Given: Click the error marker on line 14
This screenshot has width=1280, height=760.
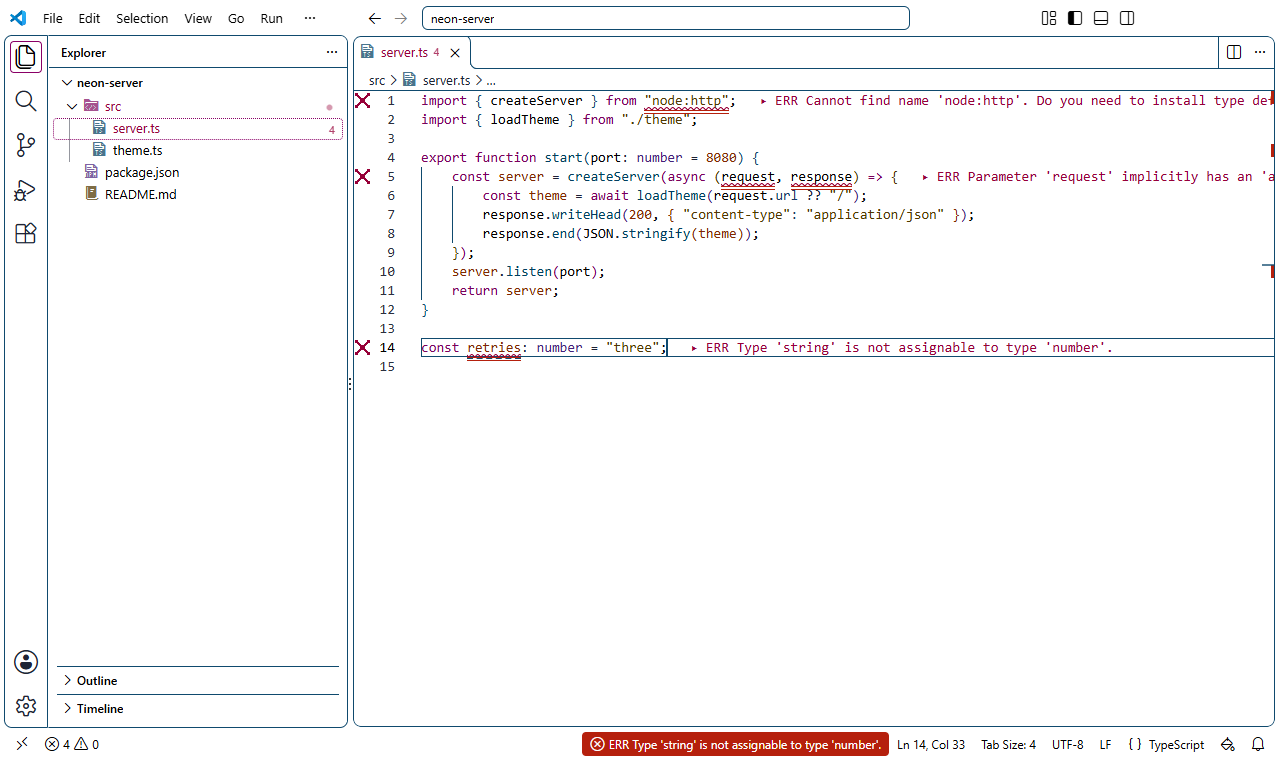Looking at the screenshot, I should [x=362, y=347].
